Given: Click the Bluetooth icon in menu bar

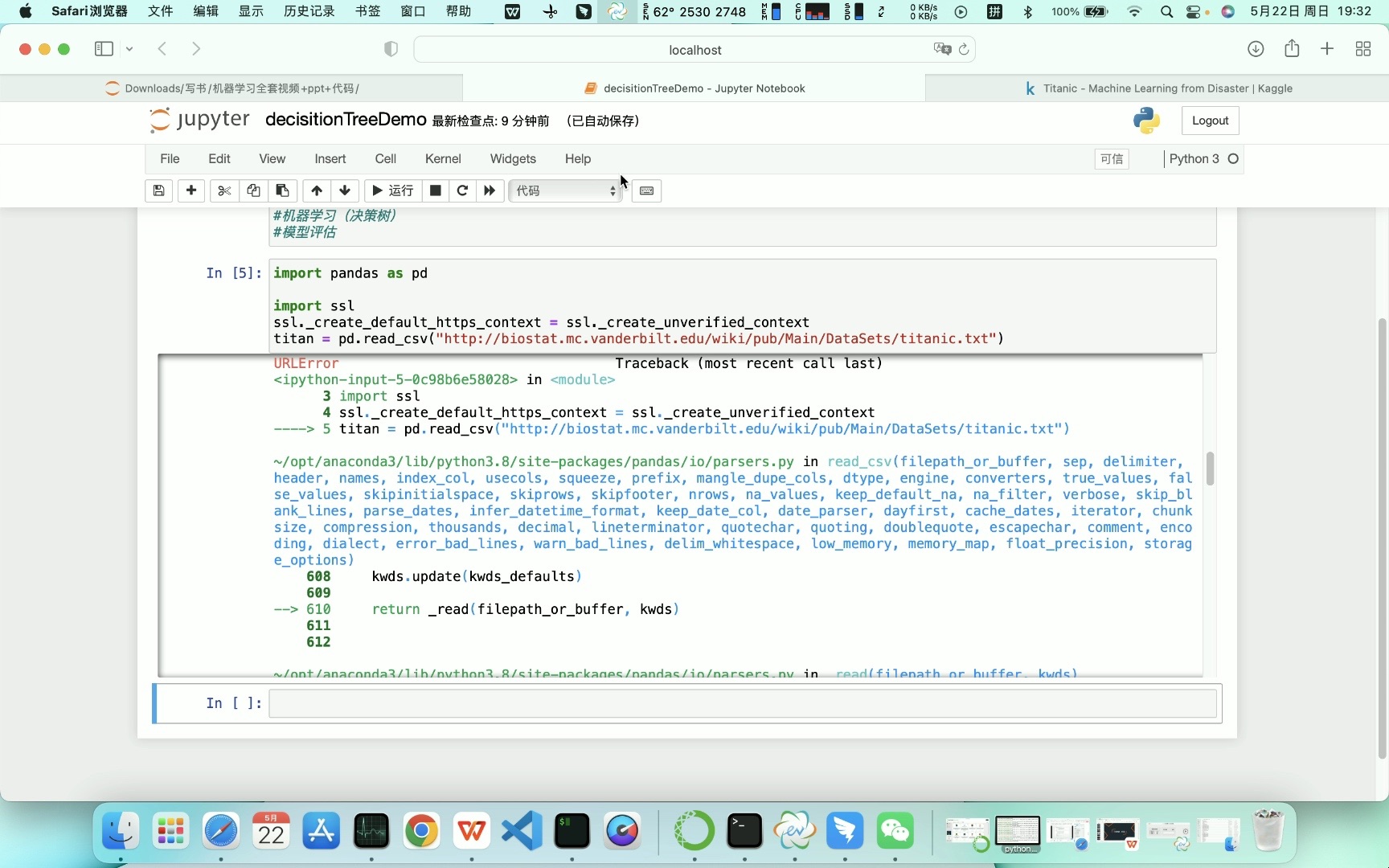Looking at the screenshot, I should coord(1028,11).
